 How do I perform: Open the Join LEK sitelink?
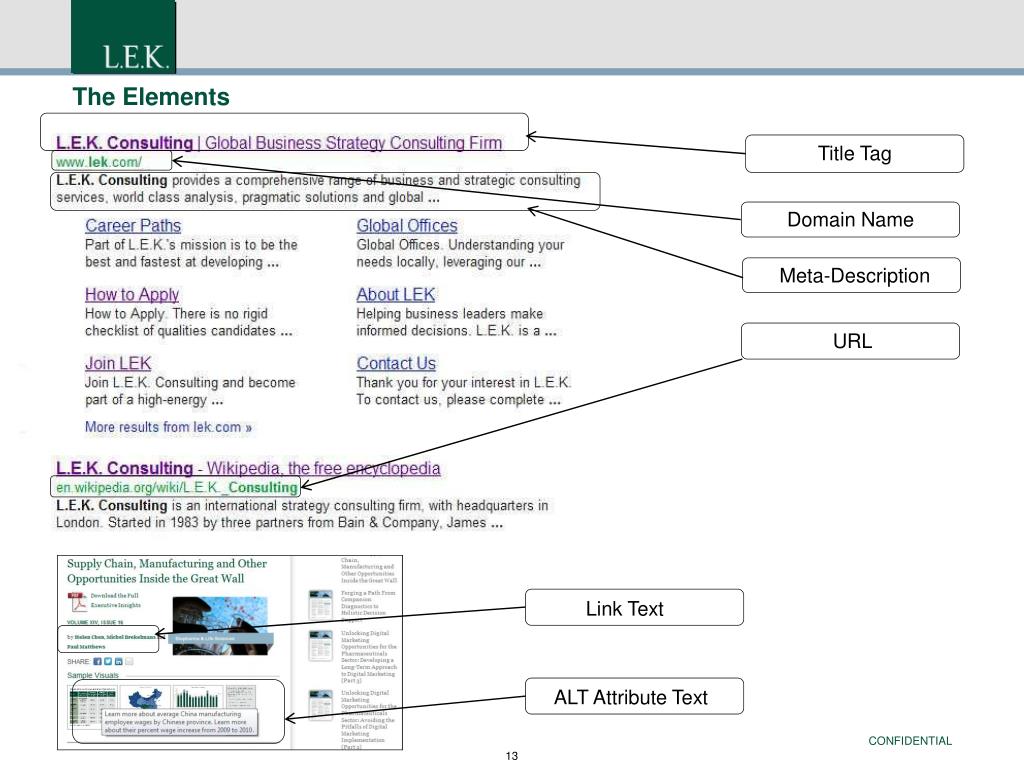click(118, 363)
